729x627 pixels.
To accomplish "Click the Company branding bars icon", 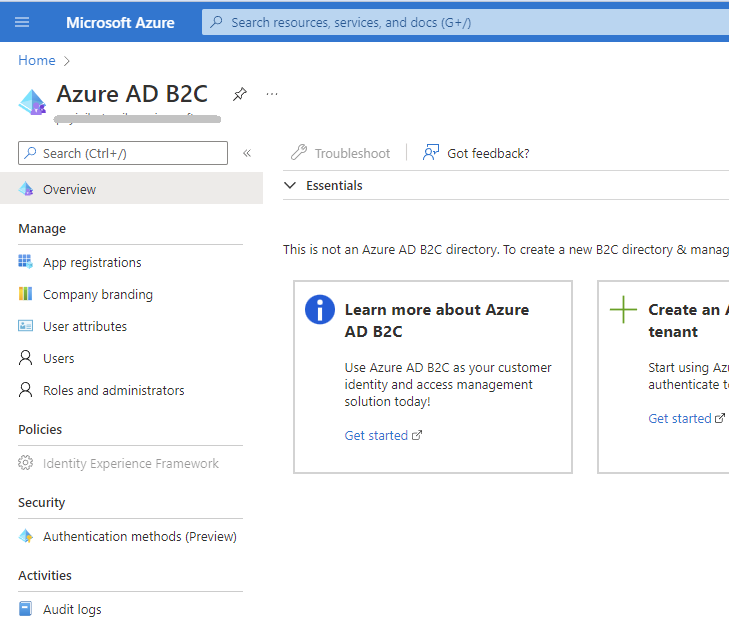I will 26,294.
